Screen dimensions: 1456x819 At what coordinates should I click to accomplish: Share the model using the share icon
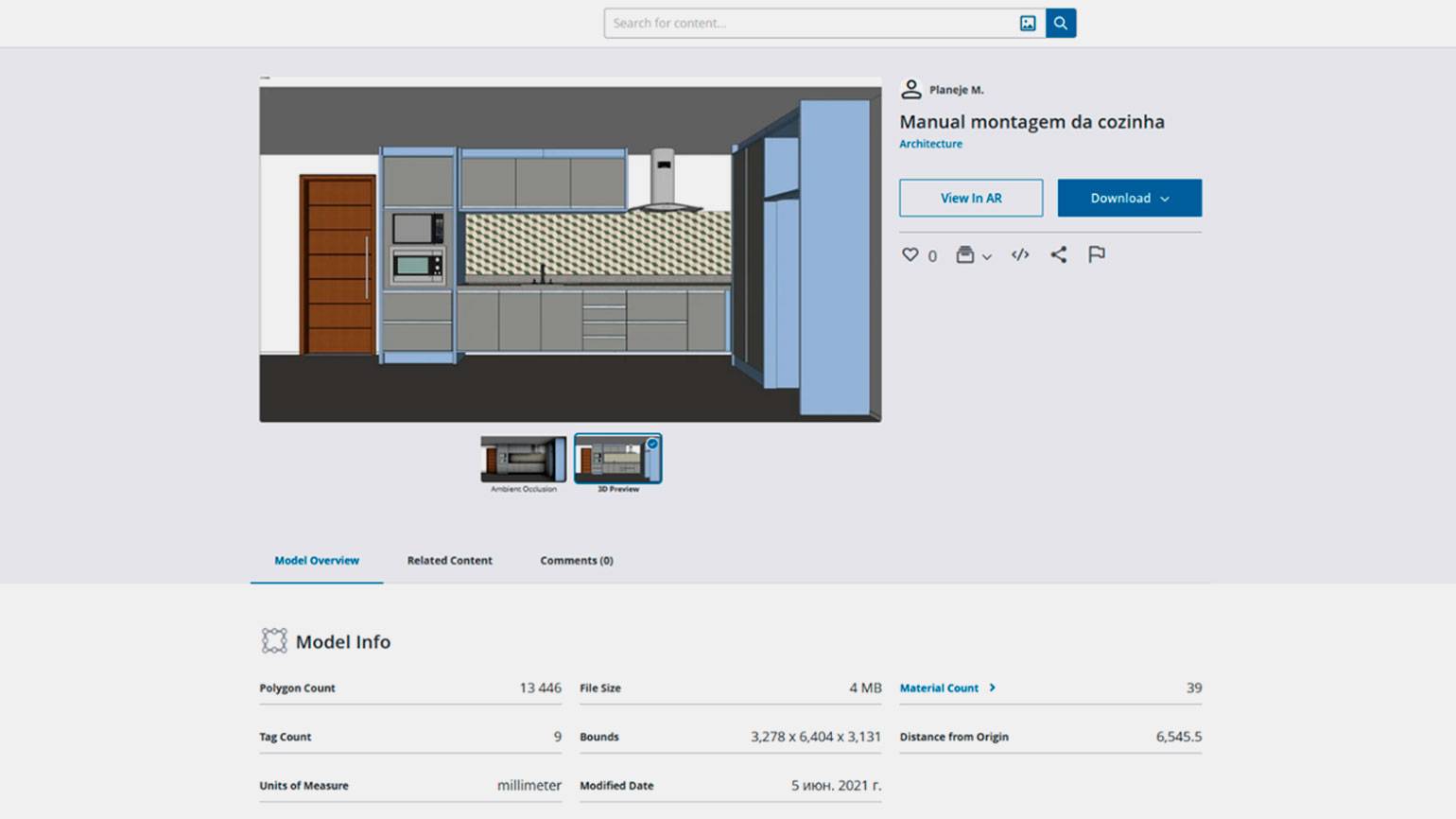pos(1058,254)
